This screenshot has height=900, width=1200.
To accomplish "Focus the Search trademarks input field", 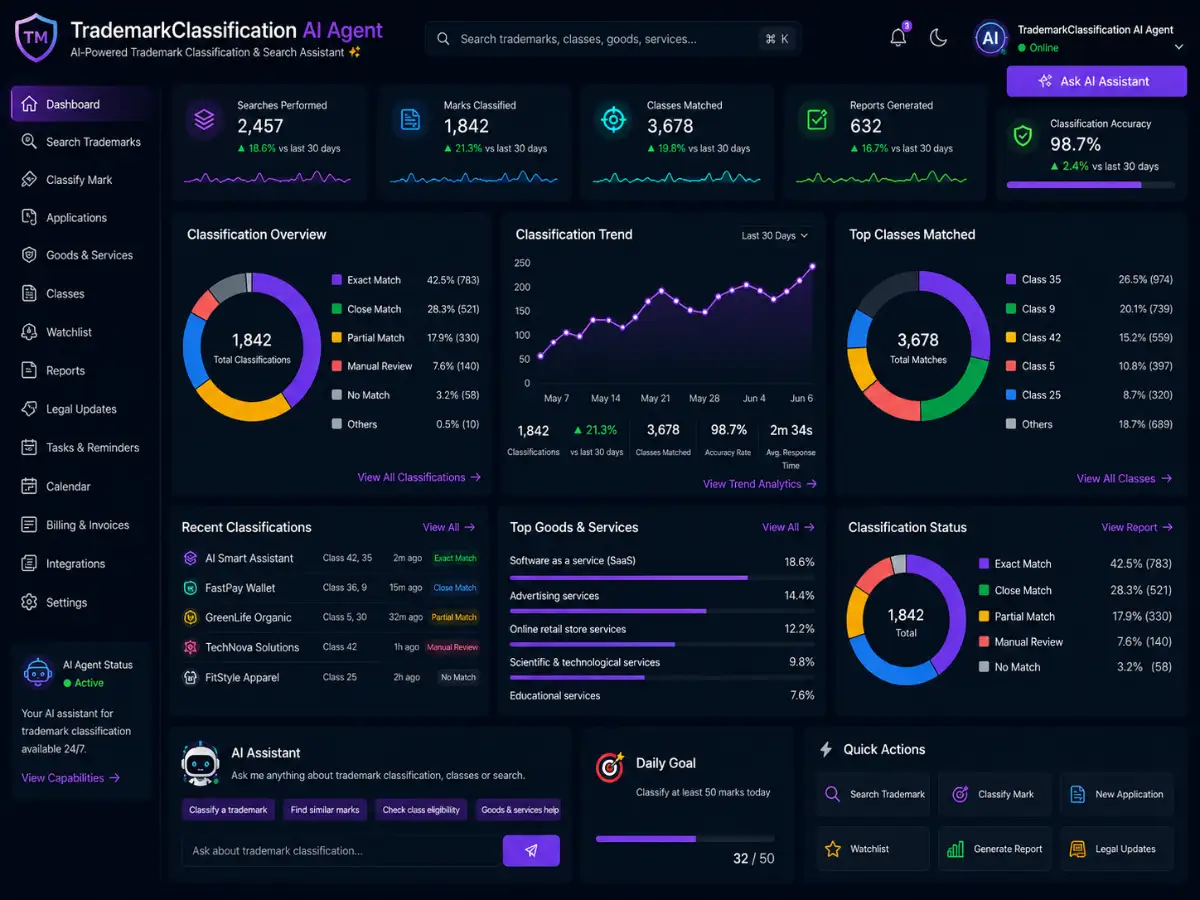I will click(x=613, y=39).
